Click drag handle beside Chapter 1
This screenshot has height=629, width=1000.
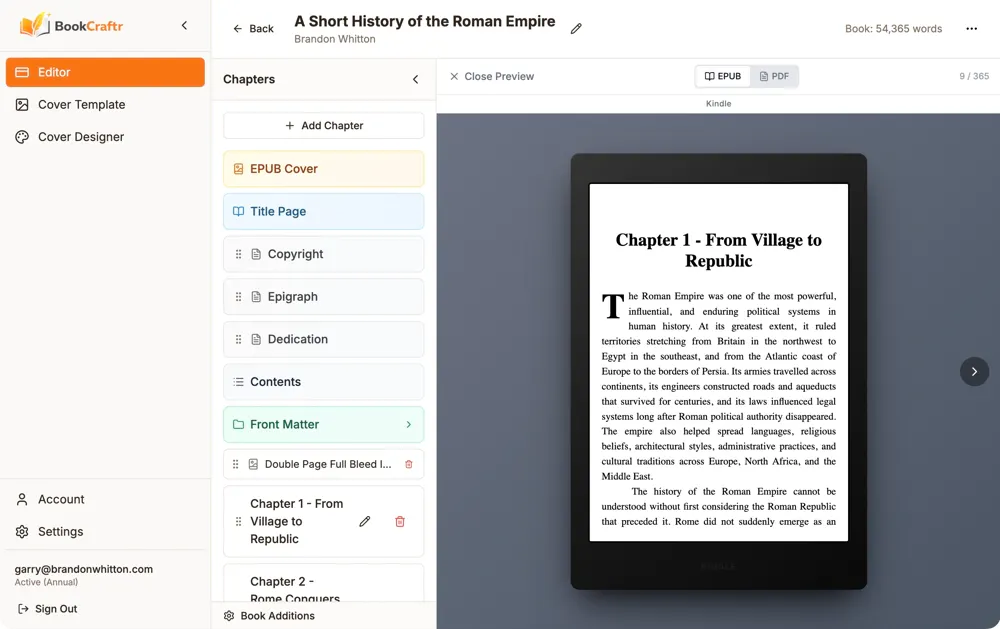pyautogui.click(x=238, y=521)
